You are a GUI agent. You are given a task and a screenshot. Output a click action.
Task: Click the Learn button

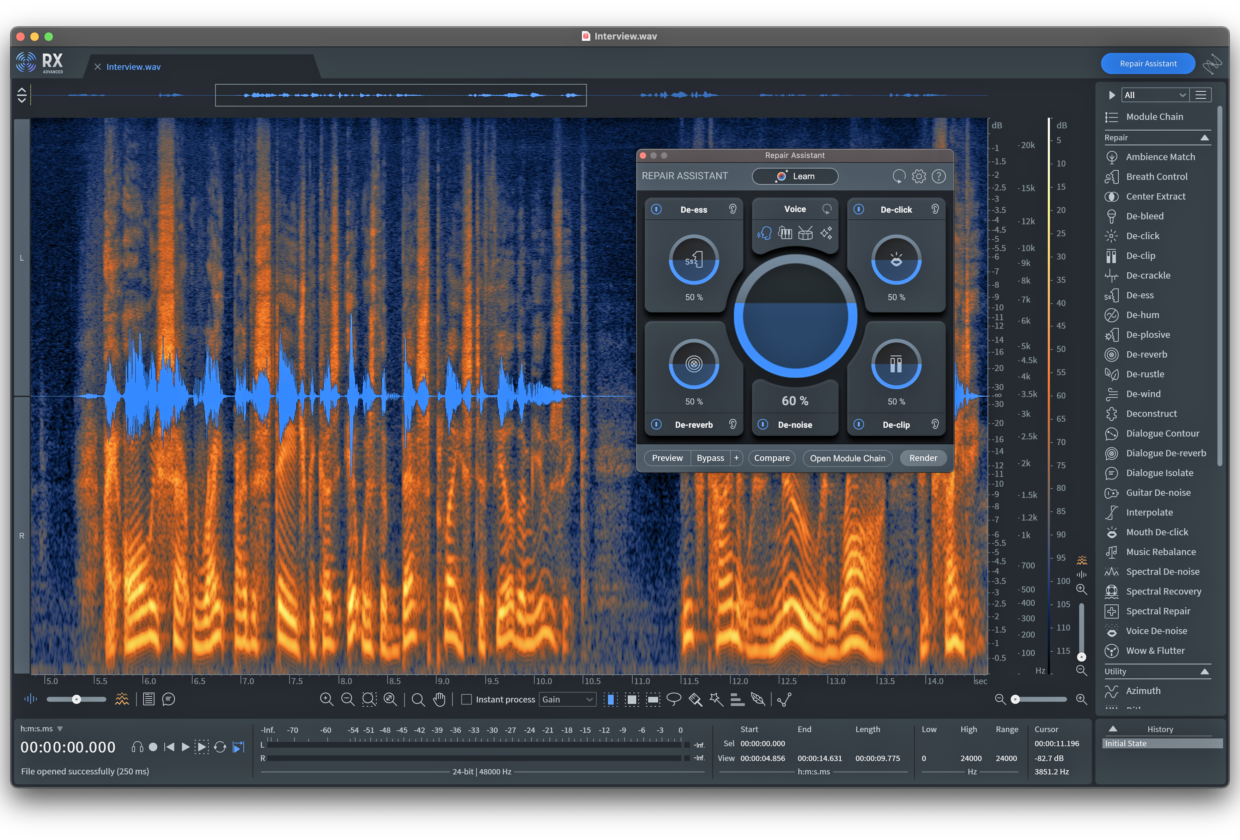(795, 176)
